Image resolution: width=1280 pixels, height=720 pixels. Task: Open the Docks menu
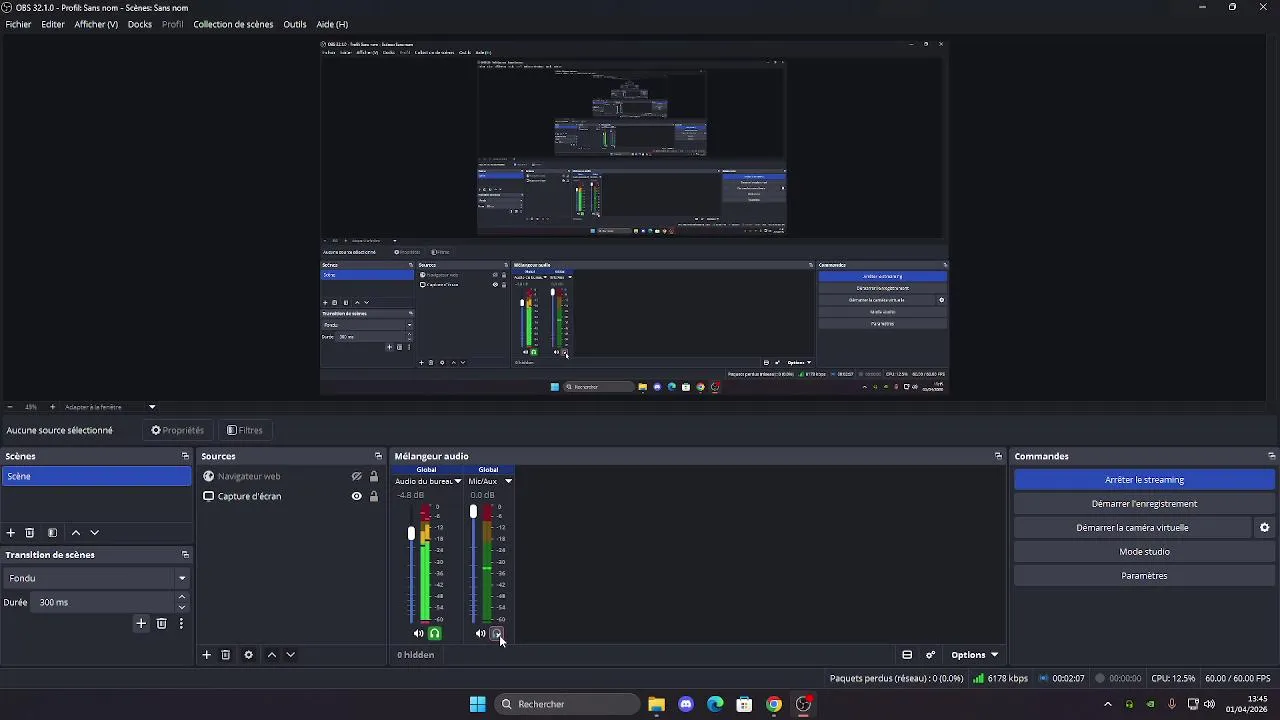click(x=140, y=24)
